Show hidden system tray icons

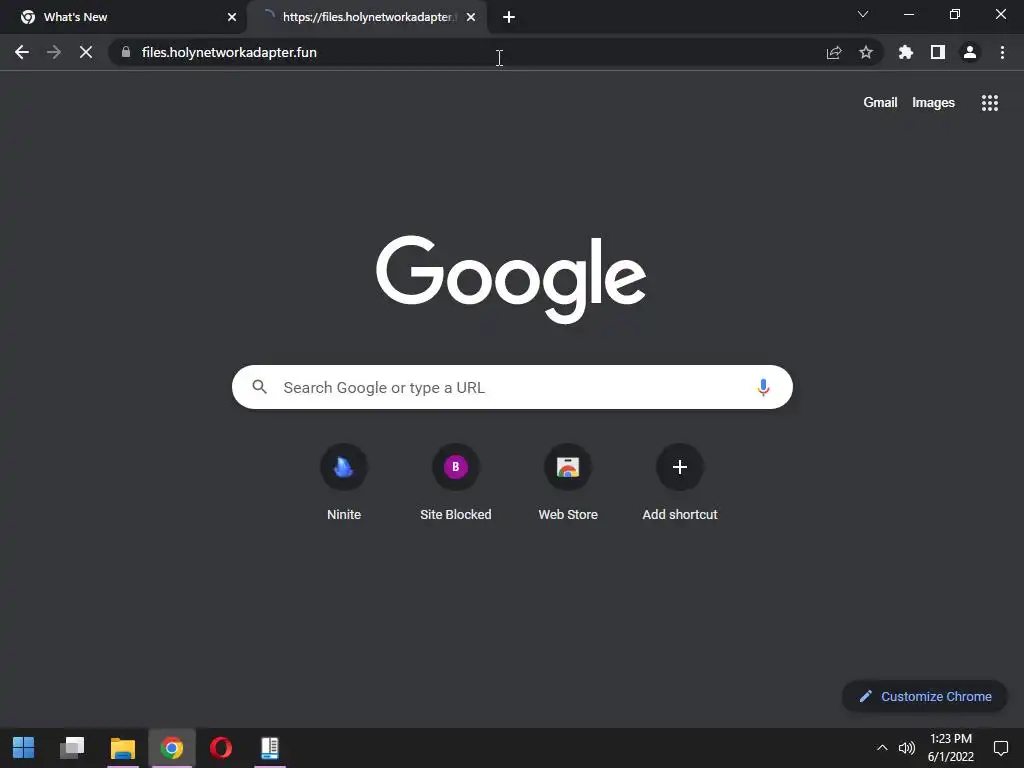(882, 748)
